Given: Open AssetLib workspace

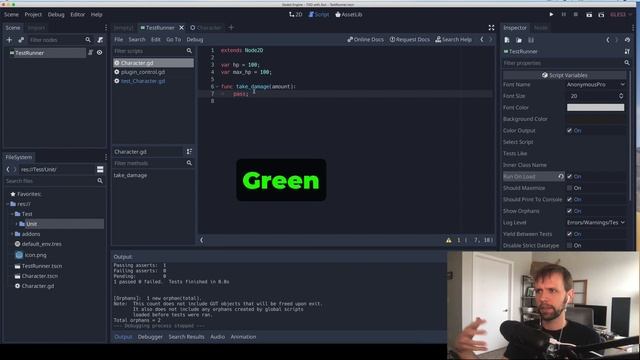Looking at the screenshot, I should point(349,14).
